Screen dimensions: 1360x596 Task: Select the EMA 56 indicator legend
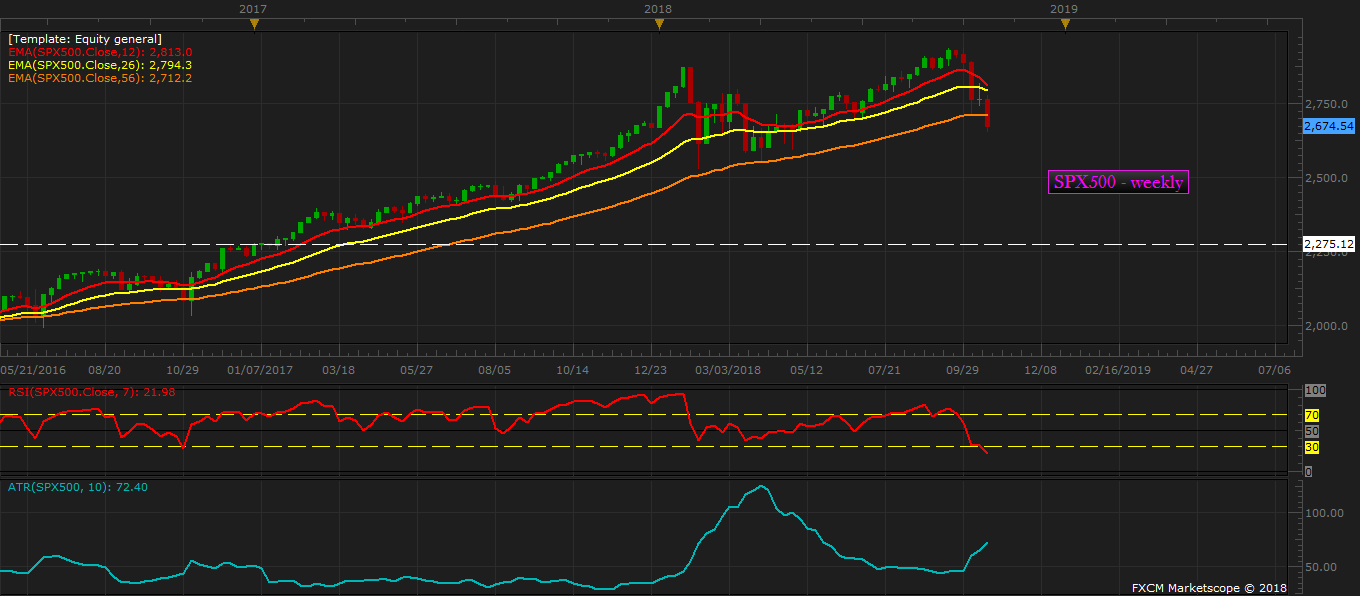pos(100,78)
